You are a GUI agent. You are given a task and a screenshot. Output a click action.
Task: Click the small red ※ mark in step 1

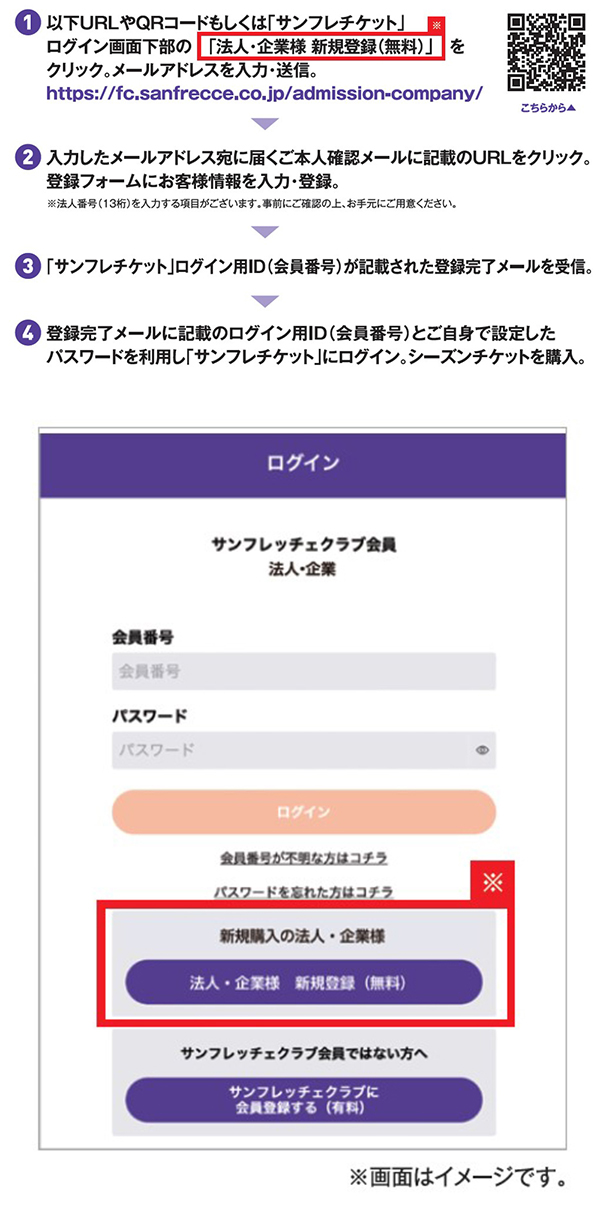435,24
